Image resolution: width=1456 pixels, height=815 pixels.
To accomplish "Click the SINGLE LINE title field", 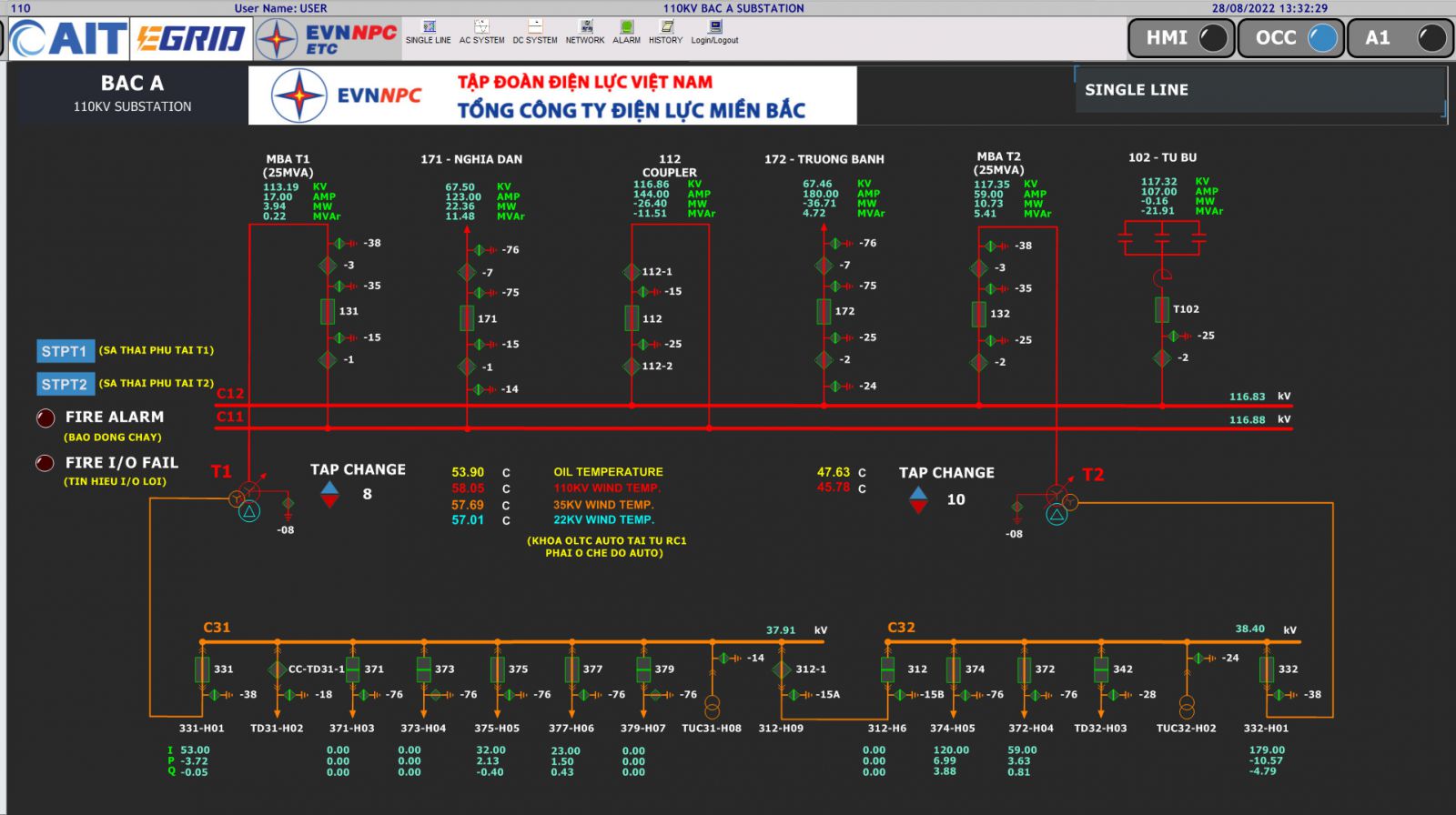I will click(x=1260, y=90).
